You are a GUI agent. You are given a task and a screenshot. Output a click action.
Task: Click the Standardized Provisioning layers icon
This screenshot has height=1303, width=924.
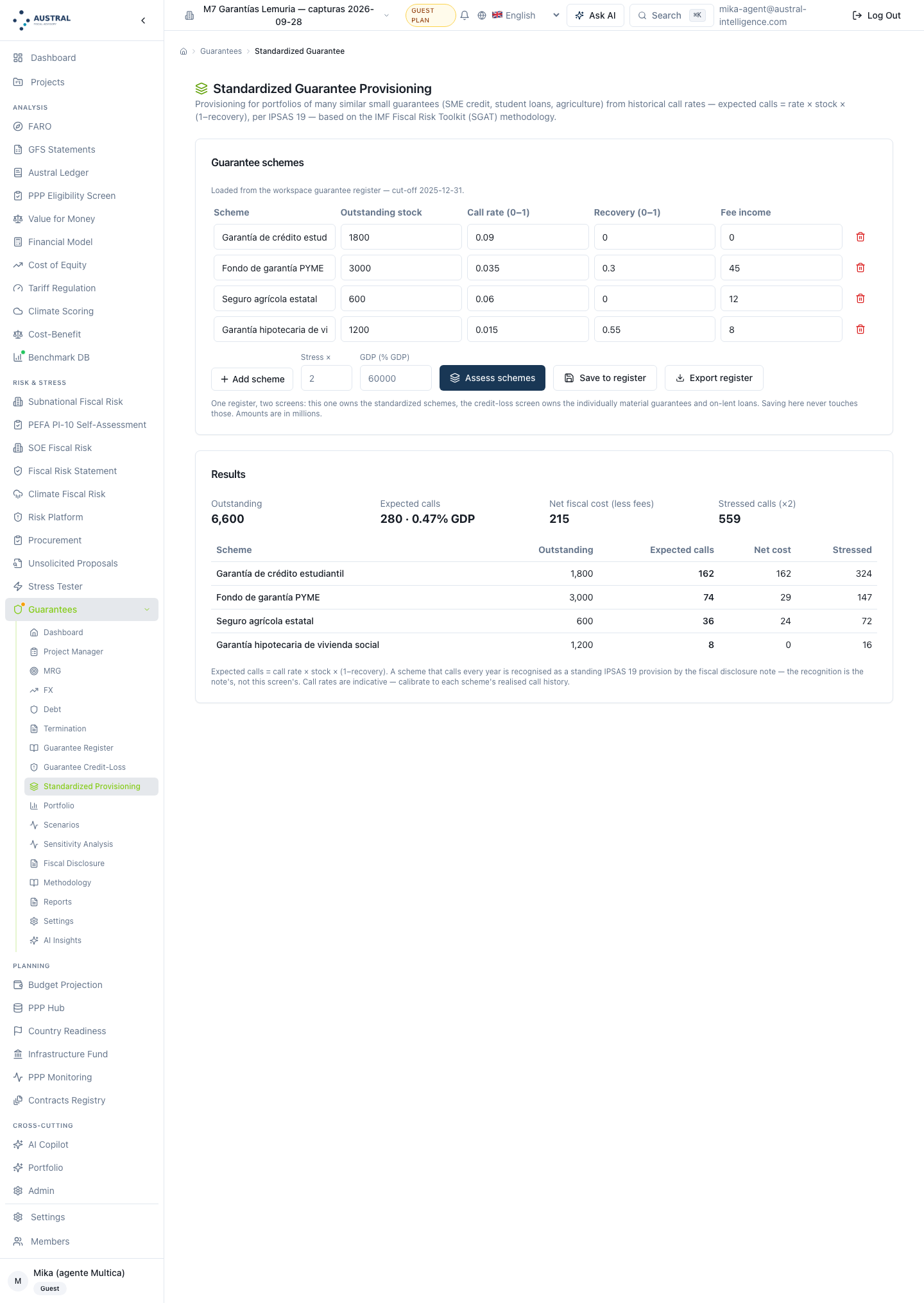pos(34,787)
